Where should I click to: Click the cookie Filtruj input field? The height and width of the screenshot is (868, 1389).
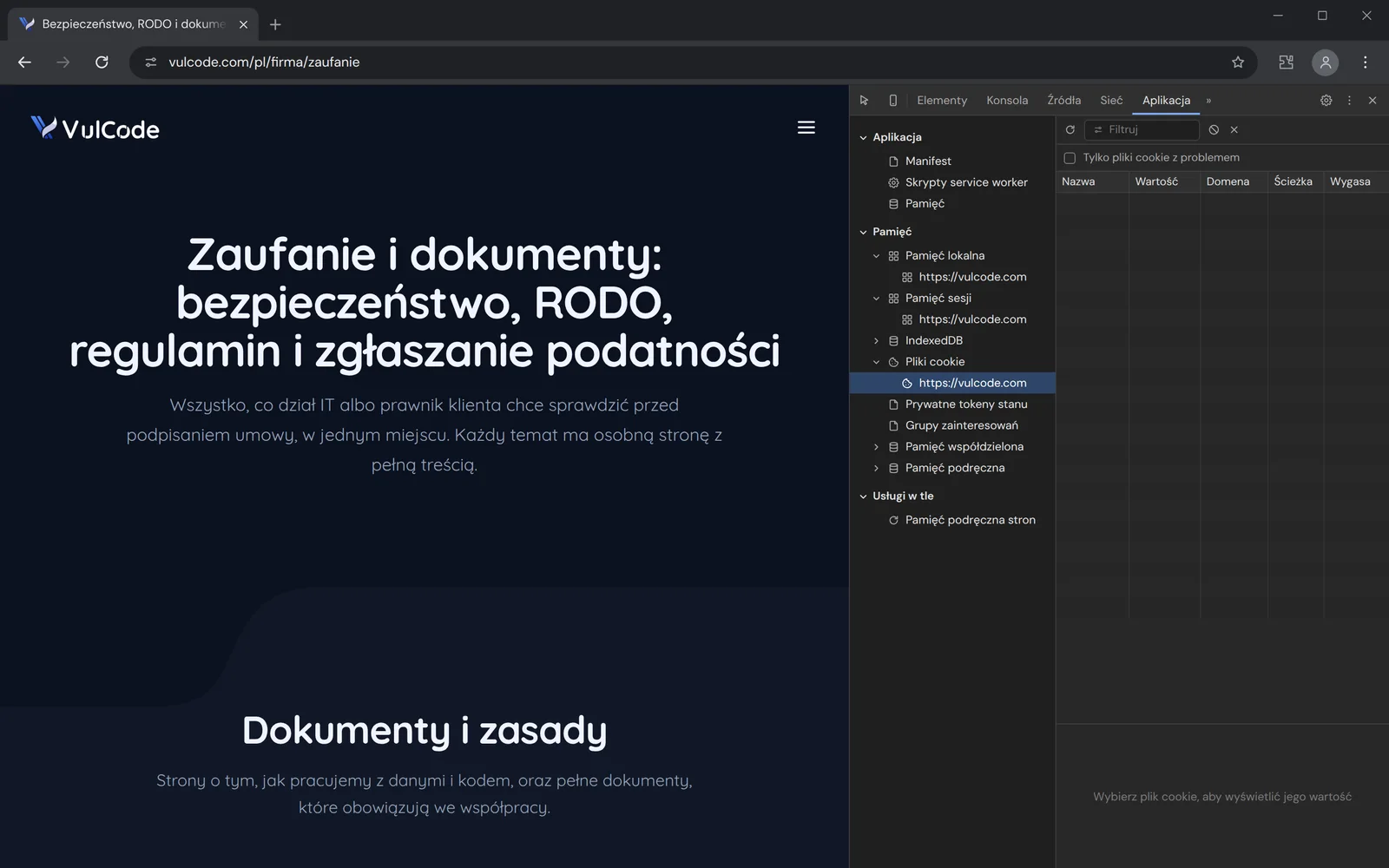1142,129
